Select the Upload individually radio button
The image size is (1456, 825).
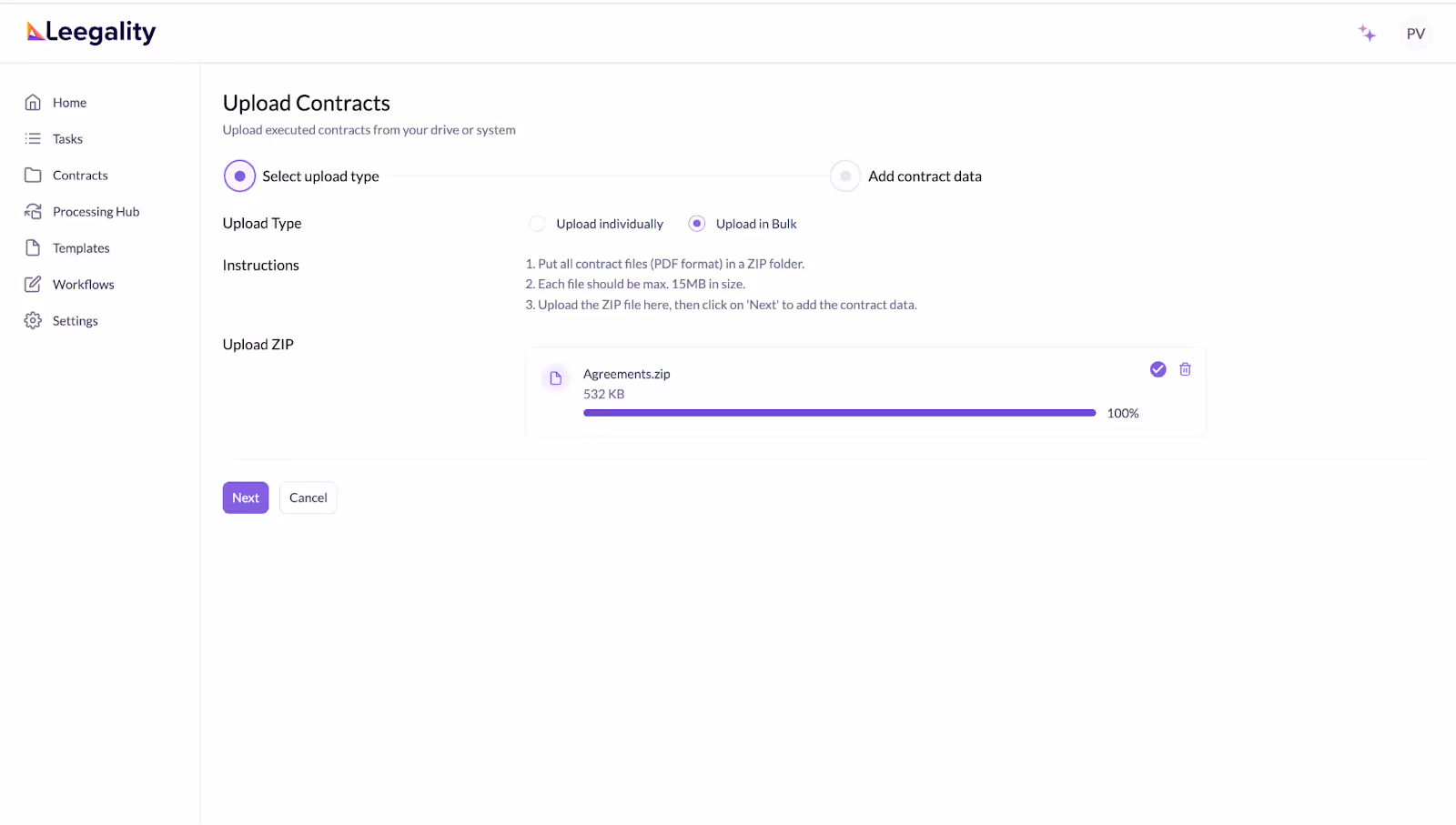point(537,223)
